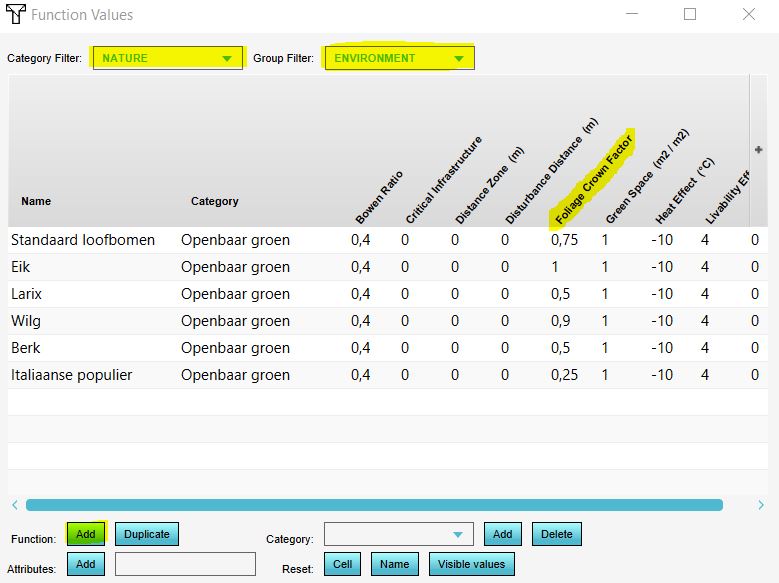
Task: Maximize the Function Values window
Action: [690, 15]
